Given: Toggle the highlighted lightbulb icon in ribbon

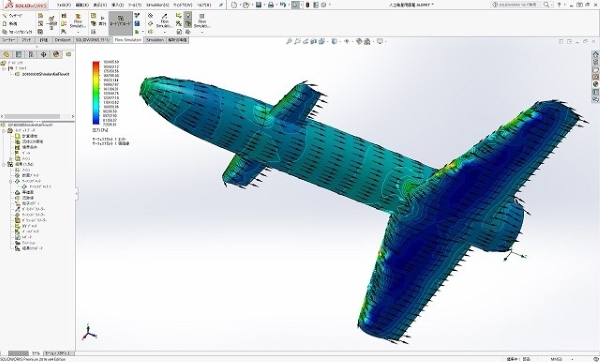Looking at the screenshot, I should [188, 16].
